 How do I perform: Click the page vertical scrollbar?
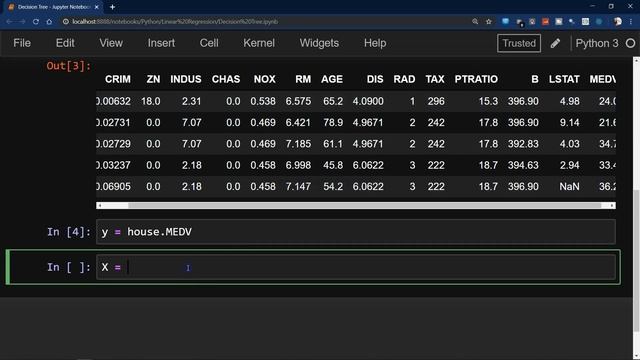click(x=636, y=260)
